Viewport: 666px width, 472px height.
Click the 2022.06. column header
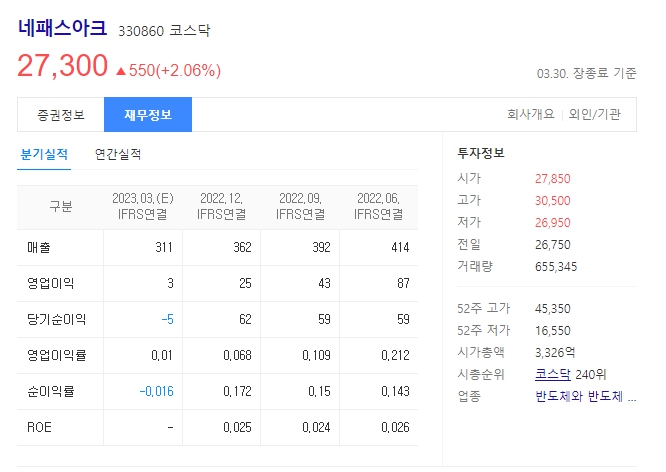378,206
